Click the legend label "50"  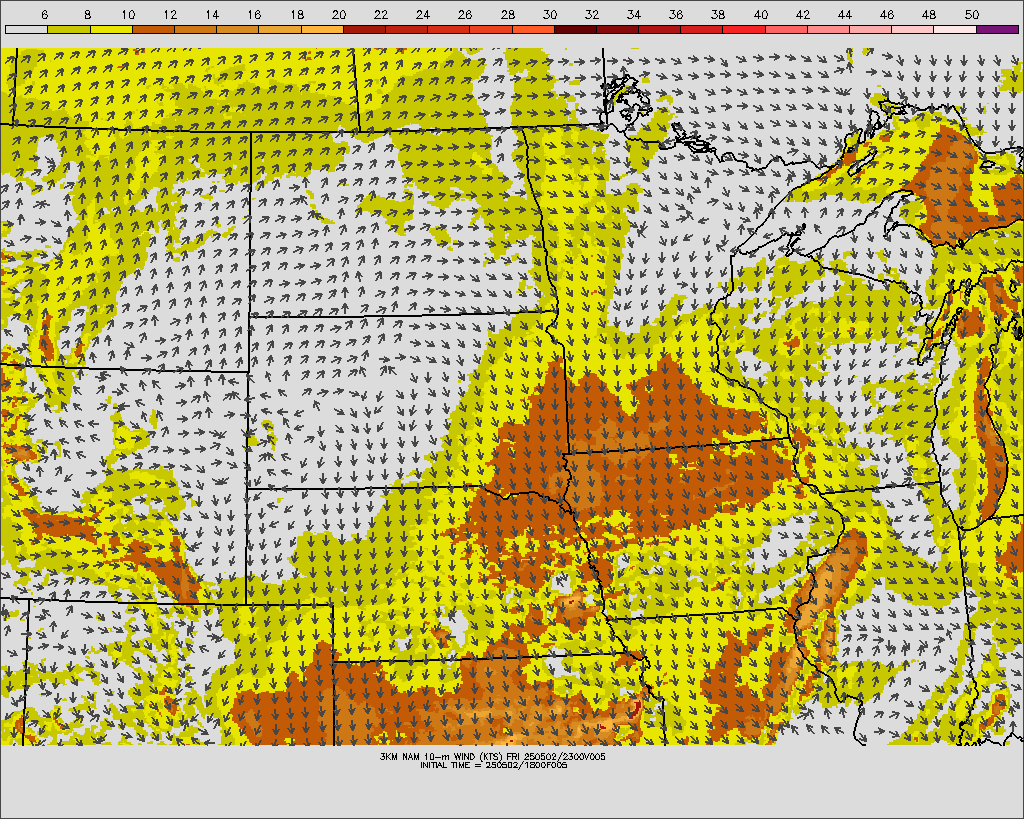[972, 14]
